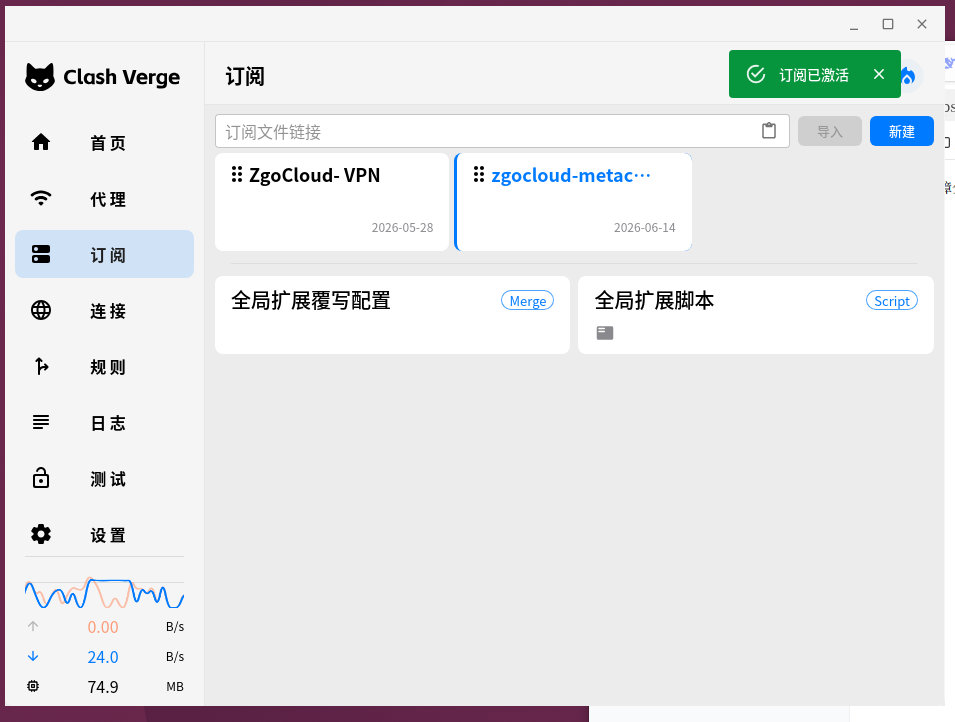Click the 24.0 download speed value
The height and width of the screenshot is (722, 955).
pos(102,657)
